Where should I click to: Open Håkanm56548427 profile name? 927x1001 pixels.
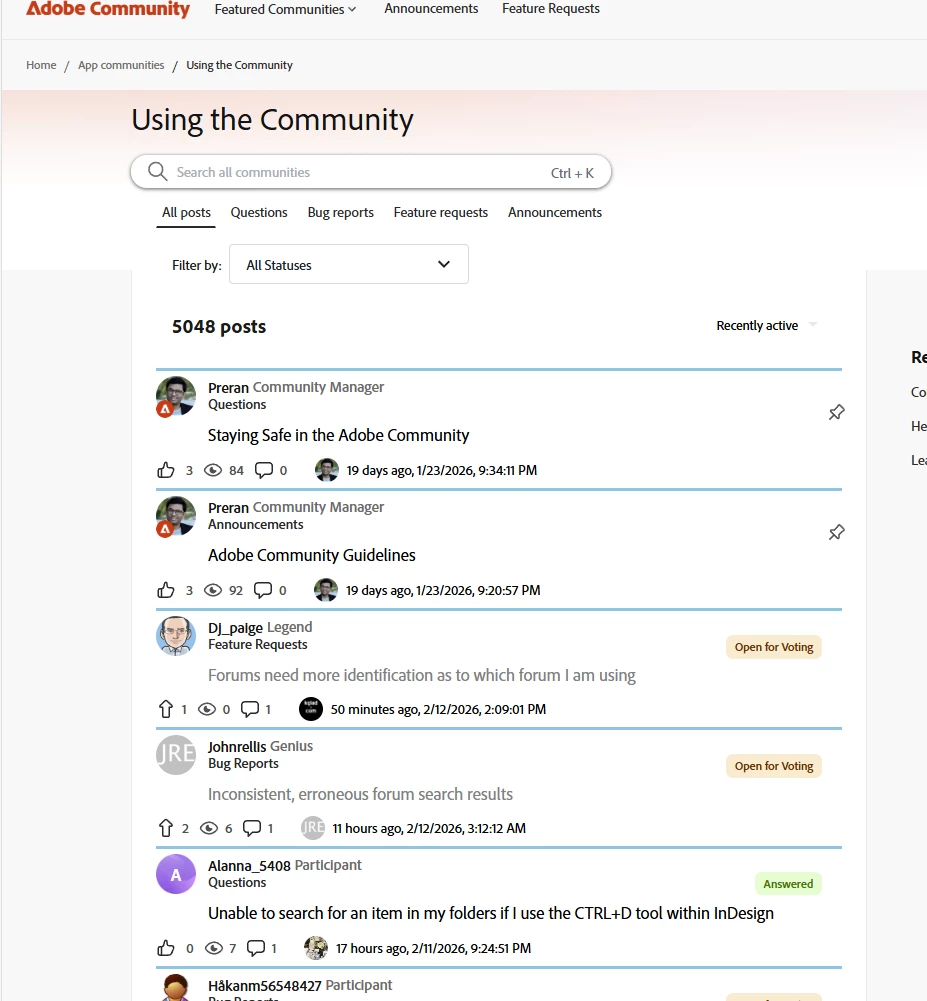tap(264, 986)
